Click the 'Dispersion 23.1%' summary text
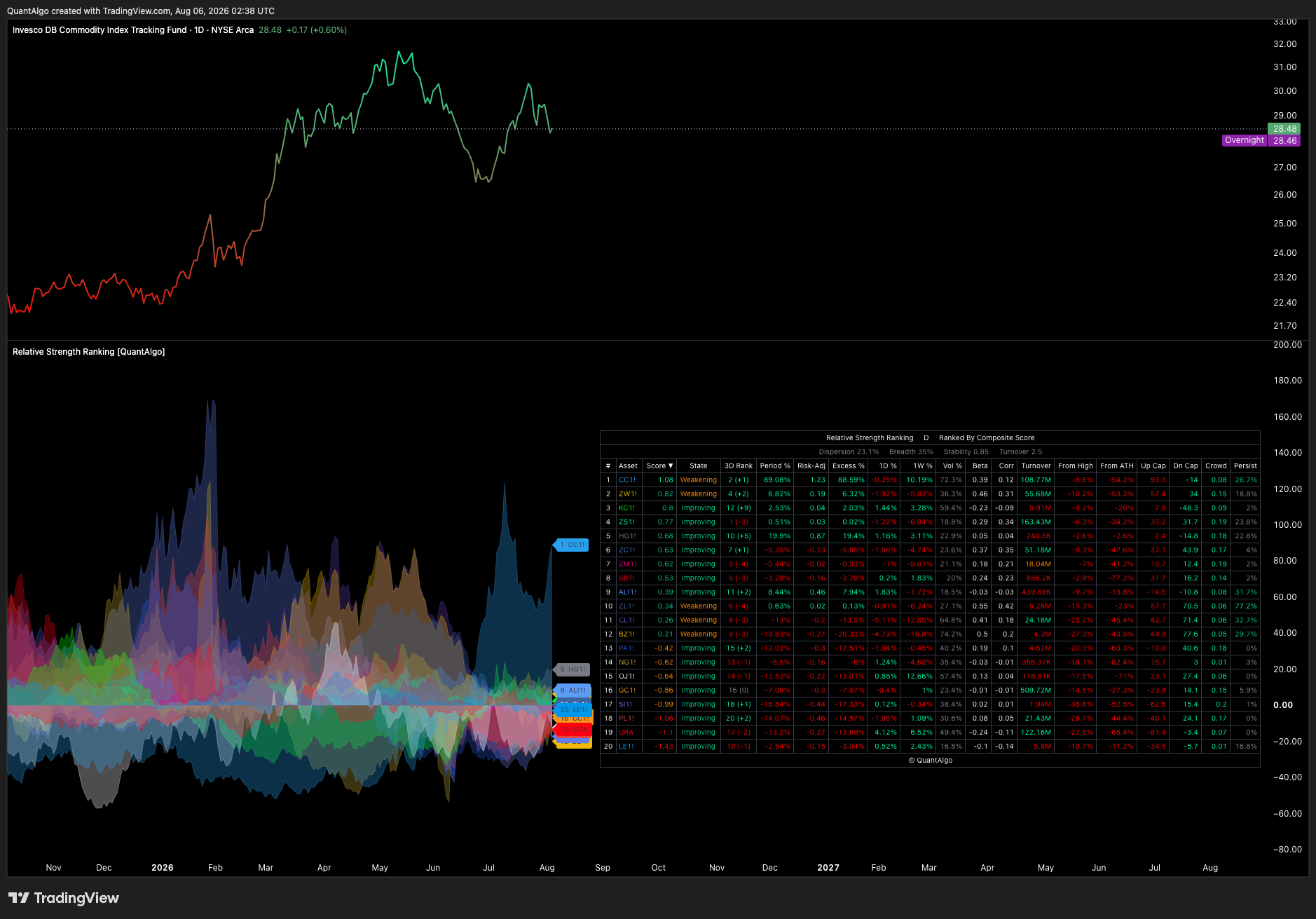The image size is (1316, 919). pos(849,452)
